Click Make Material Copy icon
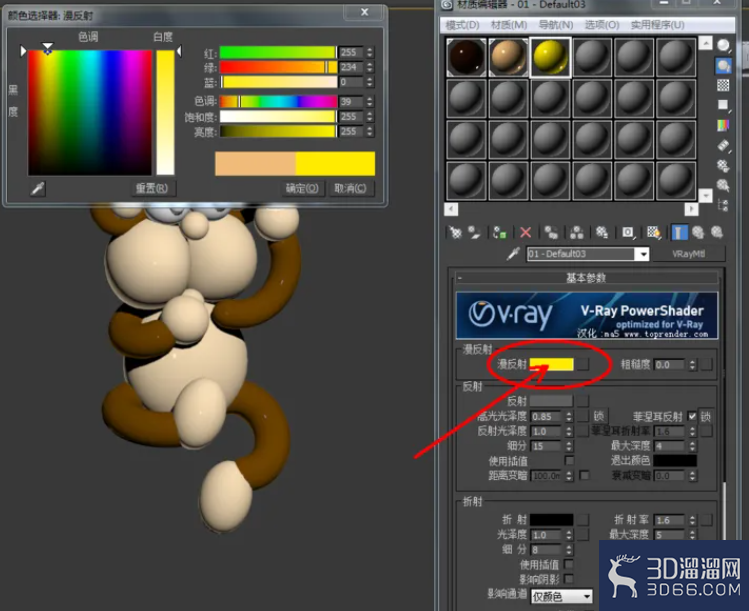Screen dimensions: 749x611 pyautogui.click(x=551, y=232)
